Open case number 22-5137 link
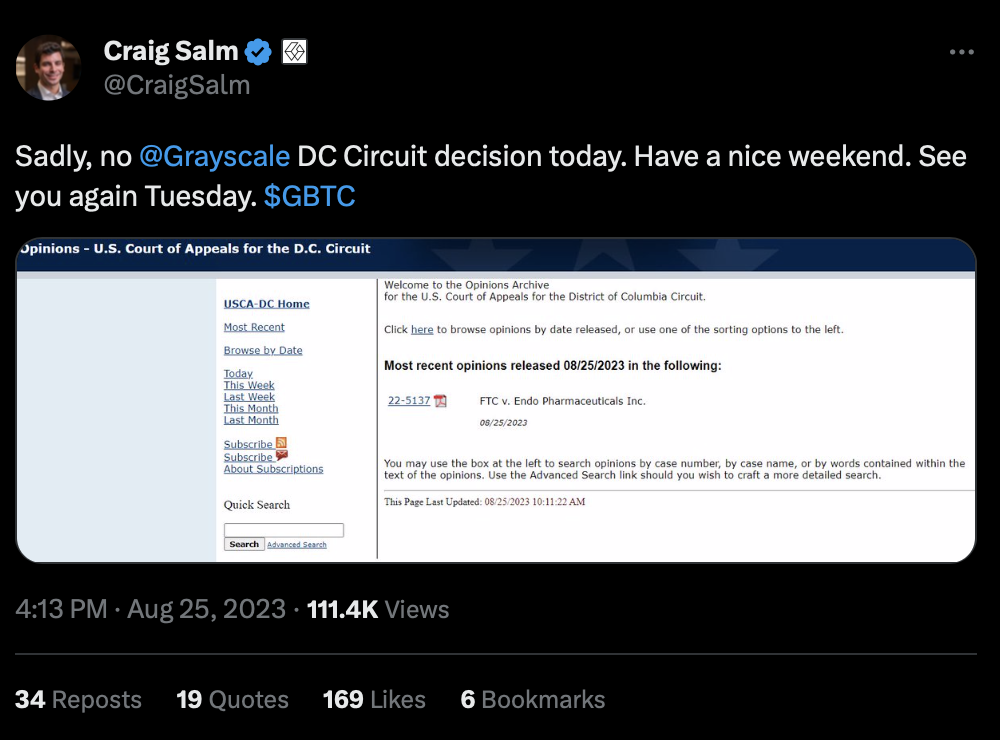This screenshot has height=740, width=1000. [x=408, y=401]
